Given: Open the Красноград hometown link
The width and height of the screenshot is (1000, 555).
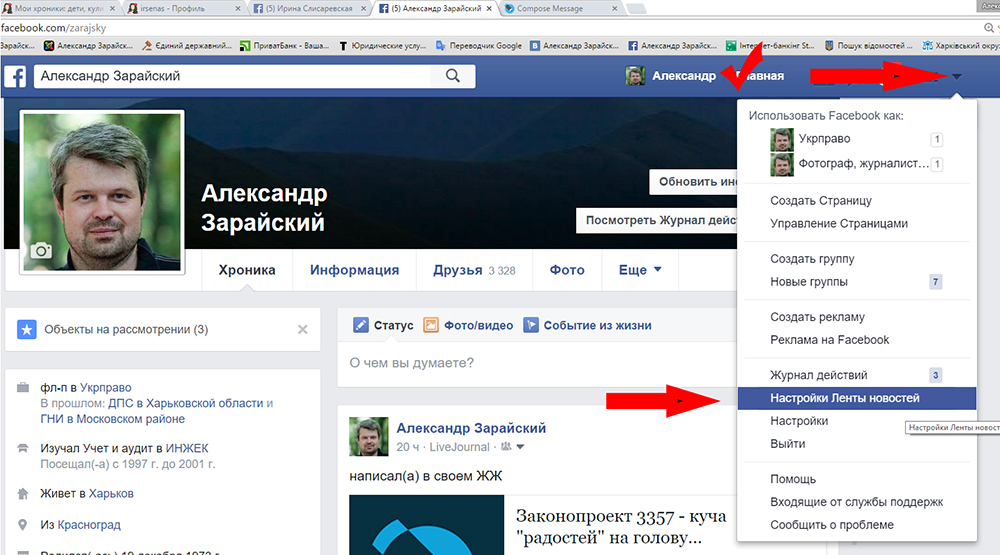Looking at the screenshot, I should (89, 524).
